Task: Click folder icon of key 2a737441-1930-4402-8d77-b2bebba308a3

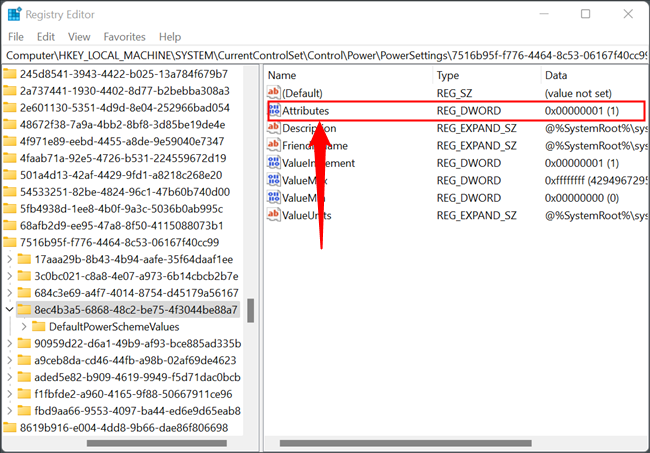Action: click(10, 90)
